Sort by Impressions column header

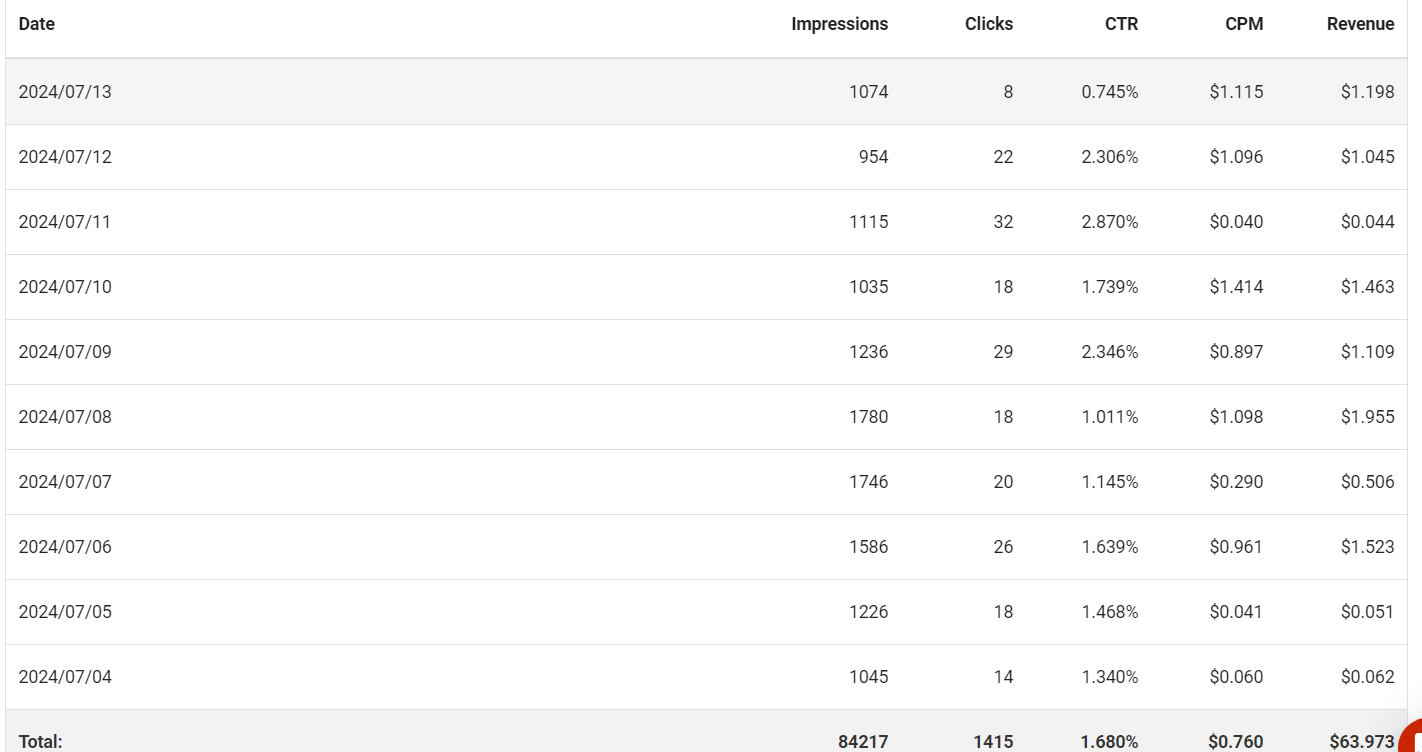pyautogui.click(x=839, y=24)
